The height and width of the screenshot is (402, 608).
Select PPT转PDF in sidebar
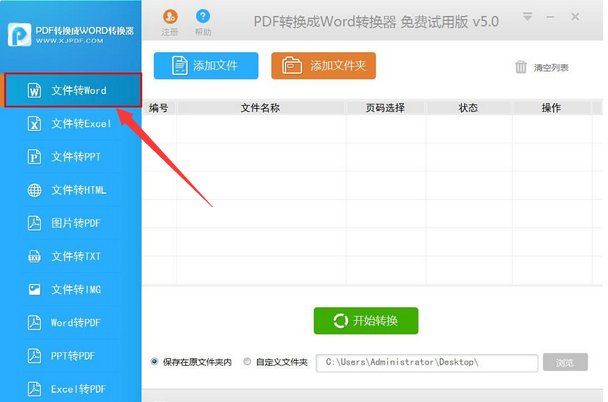pyautogui.click(x=73, y=356)
